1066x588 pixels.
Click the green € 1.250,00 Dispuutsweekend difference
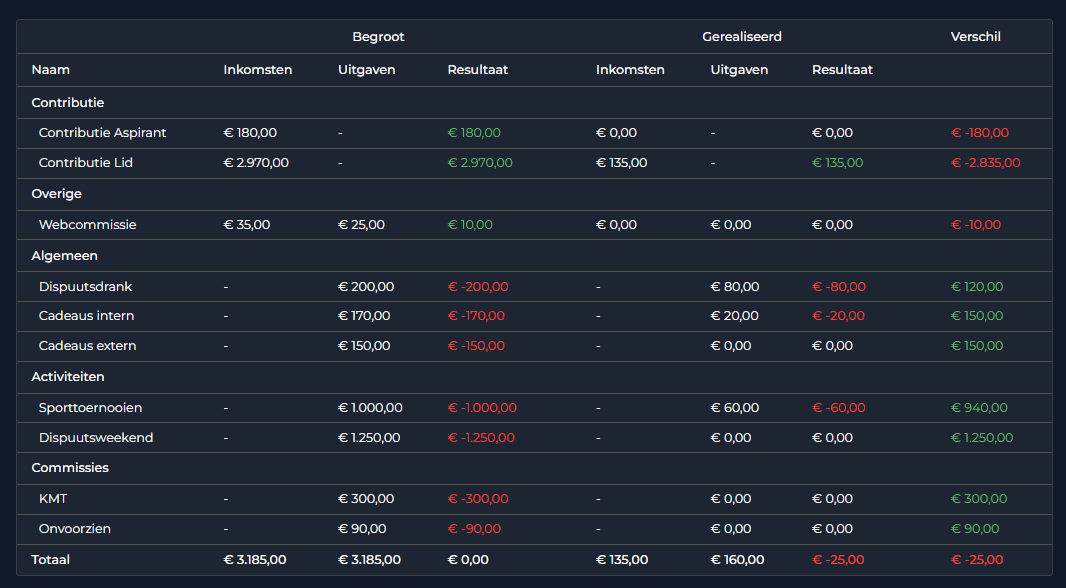coord(982,438)
